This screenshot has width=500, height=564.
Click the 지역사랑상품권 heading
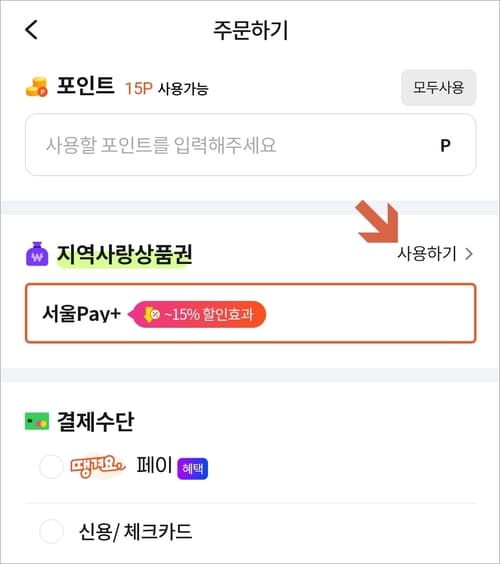click(124, 254)
